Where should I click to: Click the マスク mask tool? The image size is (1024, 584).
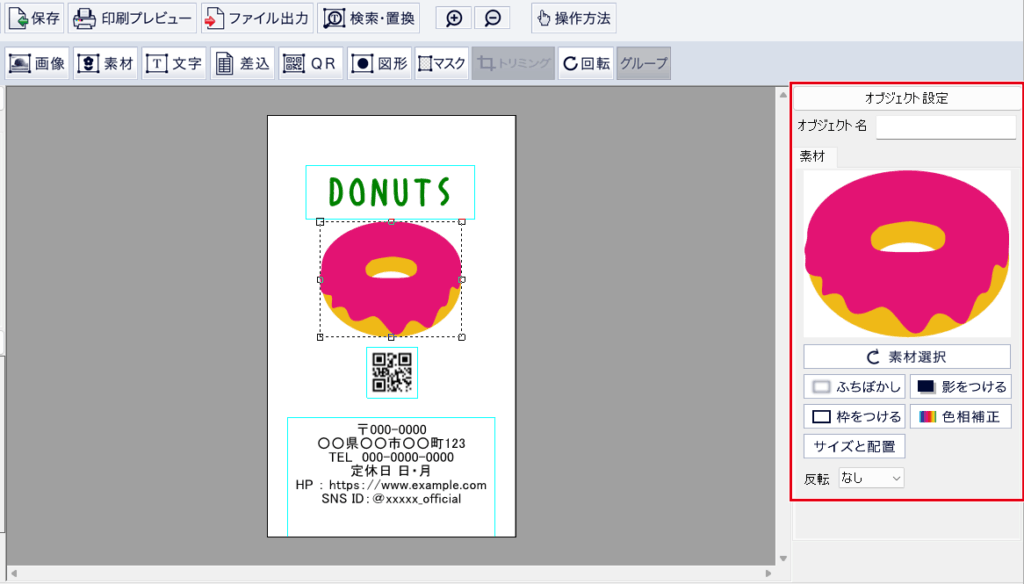[x=441, y=63]
